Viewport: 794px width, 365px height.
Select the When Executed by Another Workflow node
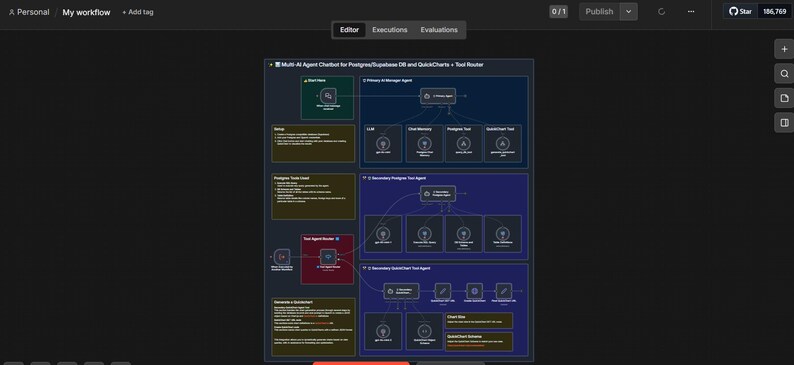pyautogui.click(x=282, y=257)
